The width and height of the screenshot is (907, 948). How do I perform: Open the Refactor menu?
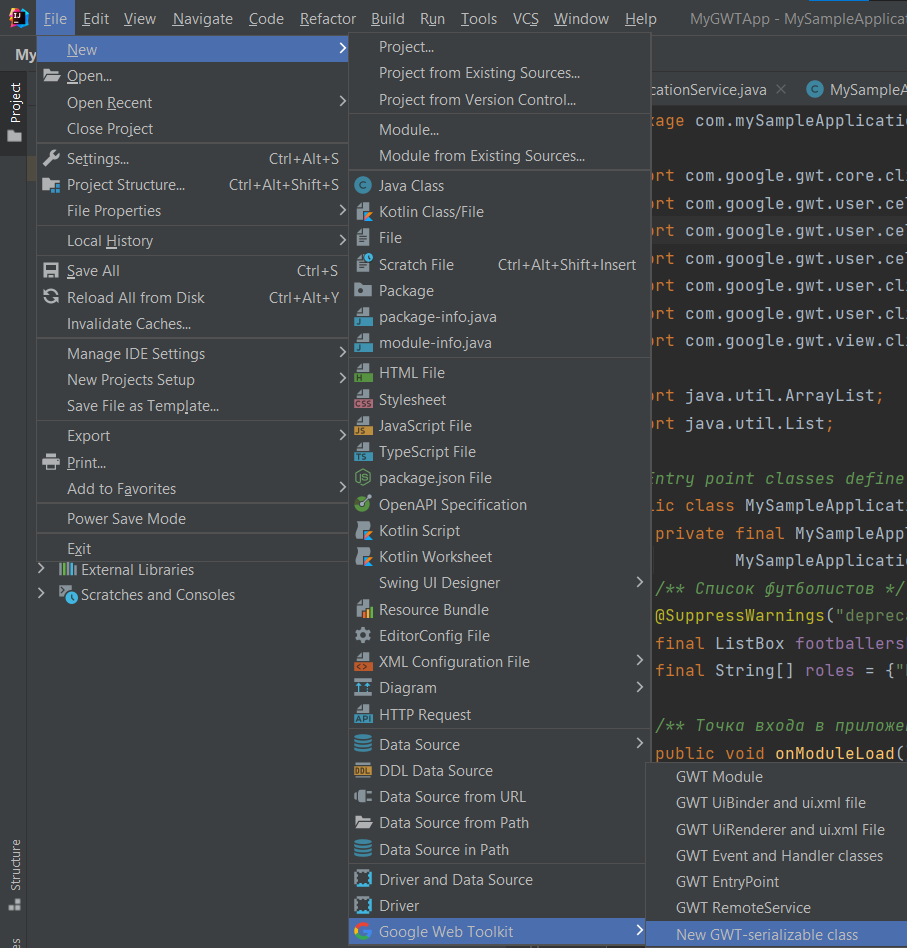[x=328, y=19]
